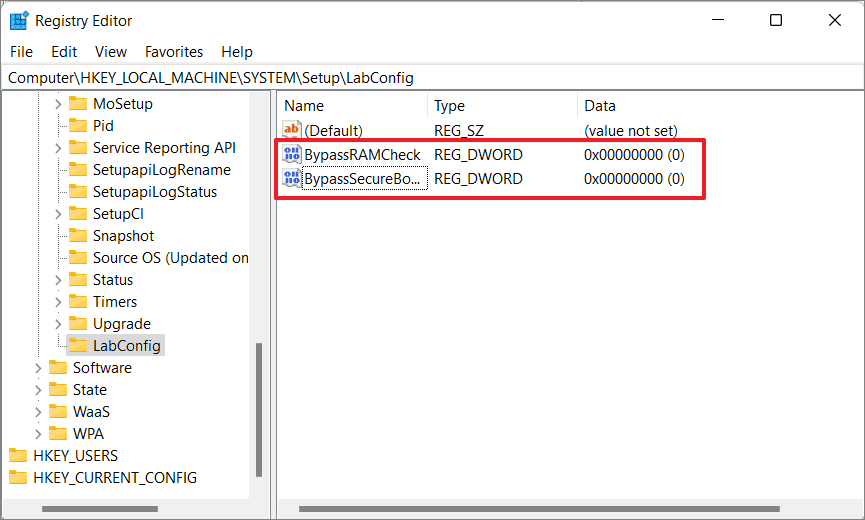Click the SetupapiLogStatus folder icon
Viewport: 865px width, 520px height.
78,192
